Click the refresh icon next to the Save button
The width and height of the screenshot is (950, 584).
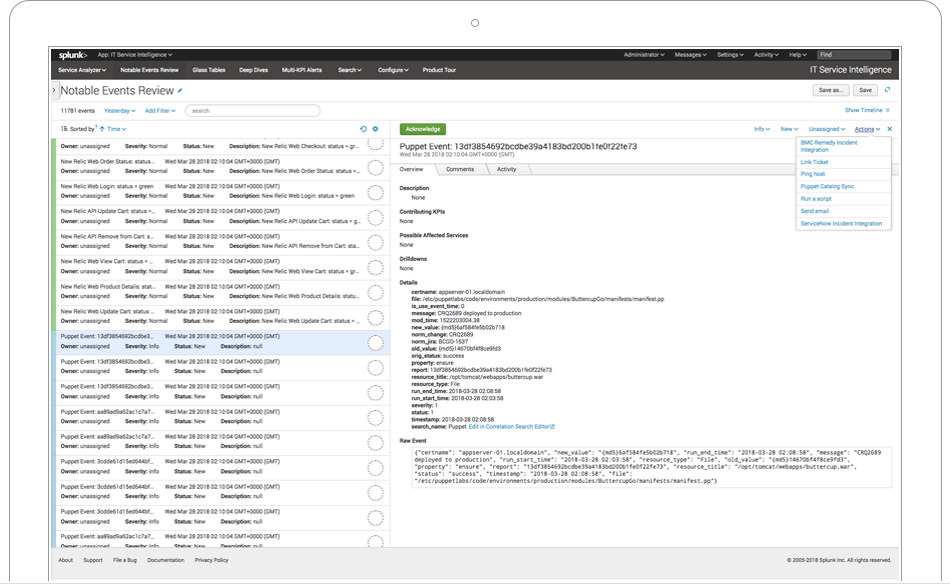click(888, 90)
